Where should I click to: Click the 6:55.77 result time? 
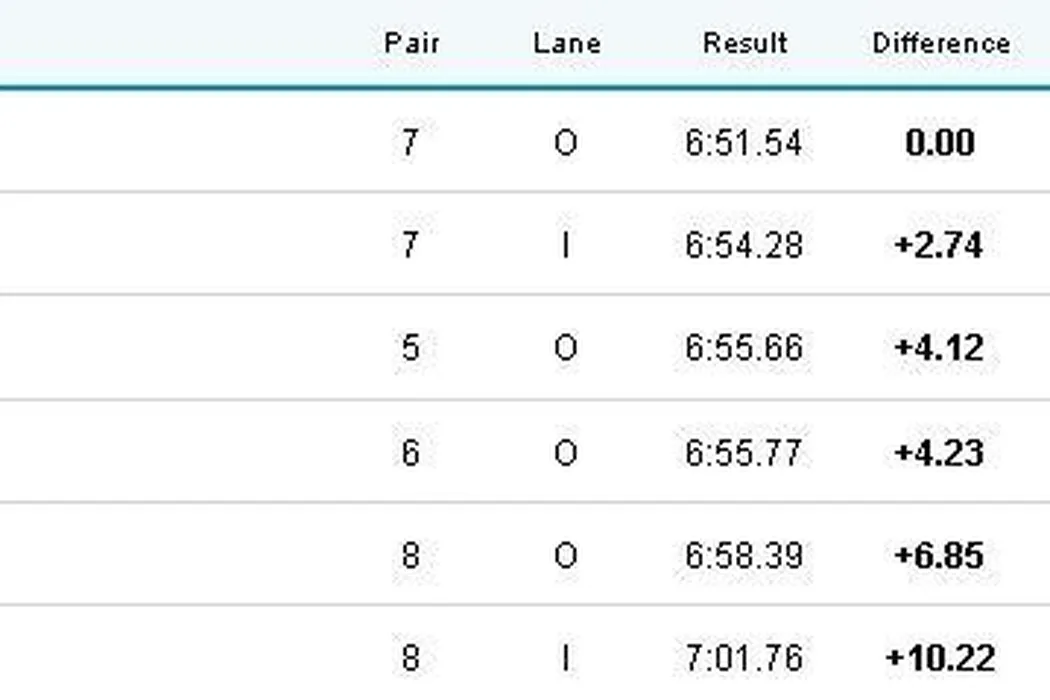coord(743,453)
